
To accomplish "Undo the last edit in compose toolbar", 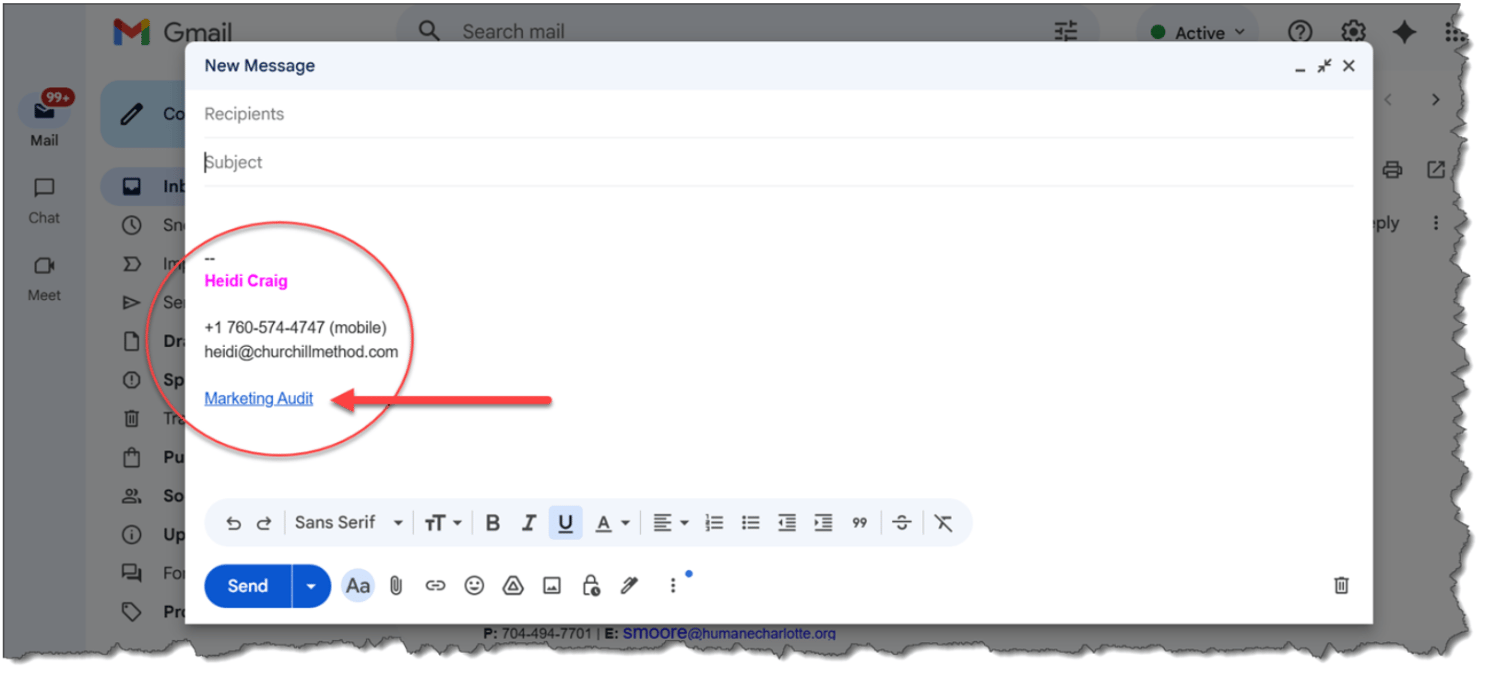I will (x=233, y=523).
